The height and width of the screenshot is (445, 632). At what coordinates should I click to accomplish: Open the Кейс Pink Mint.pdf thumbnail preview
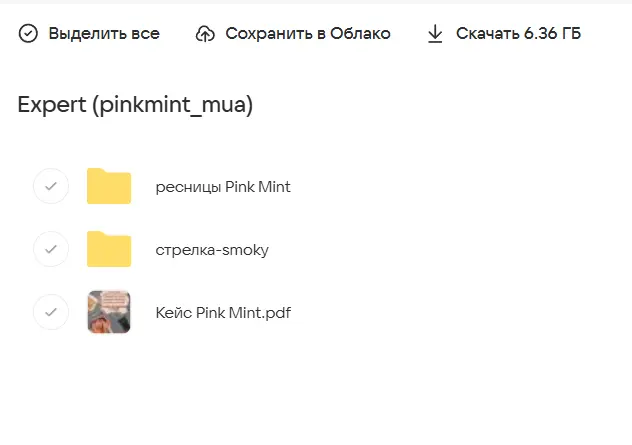pos(109,312)
